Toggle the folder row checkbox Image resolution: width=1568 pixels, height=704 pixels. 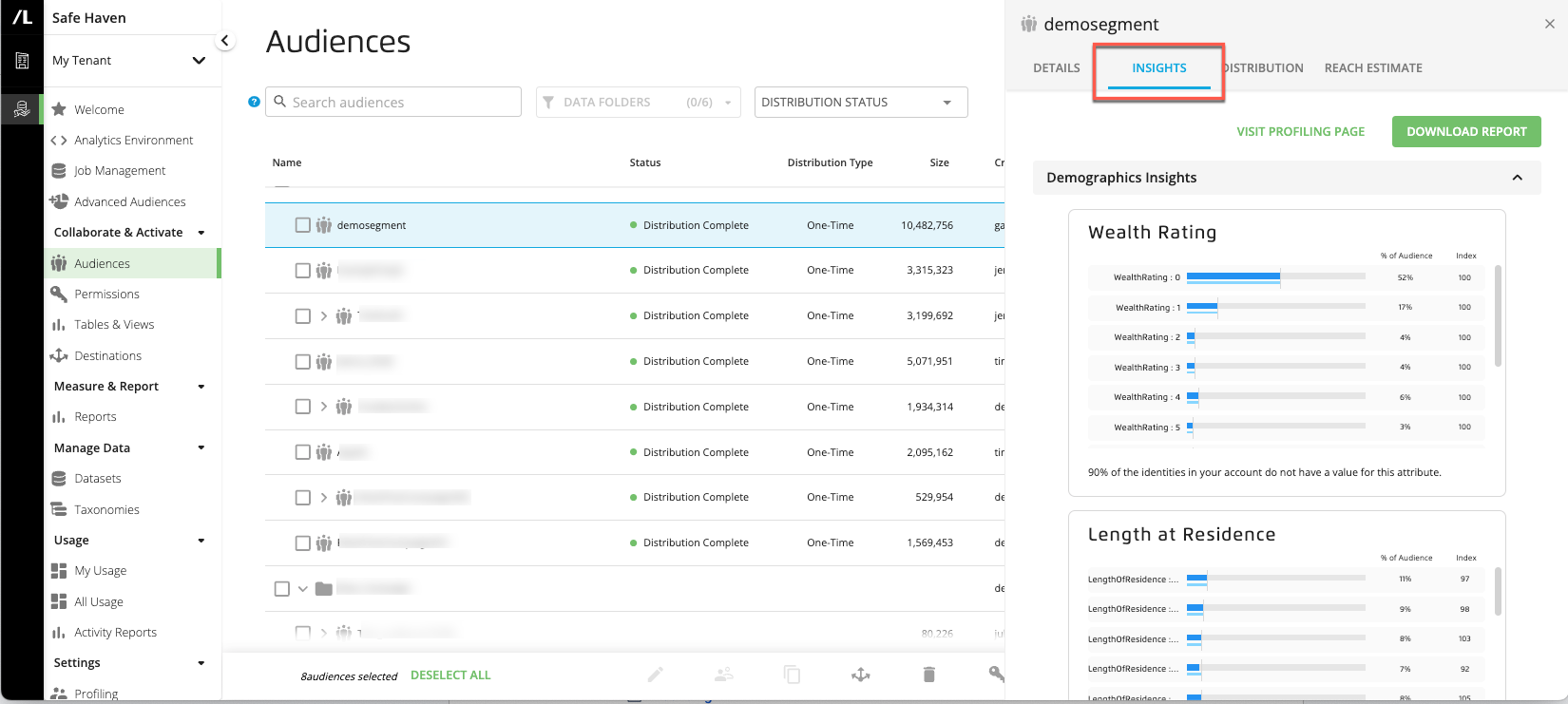282,589
